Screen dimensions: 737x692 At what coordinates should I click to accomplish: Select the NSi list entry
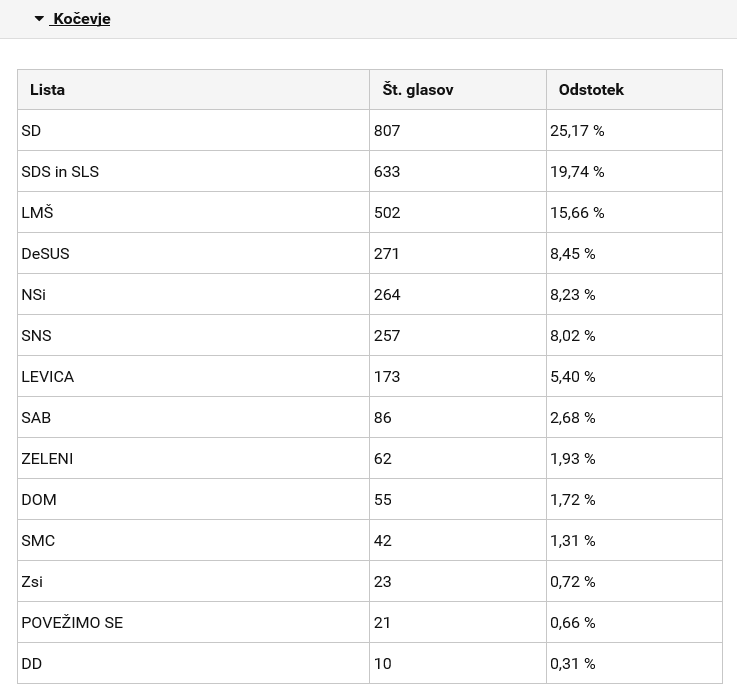[x=193, y=294]
